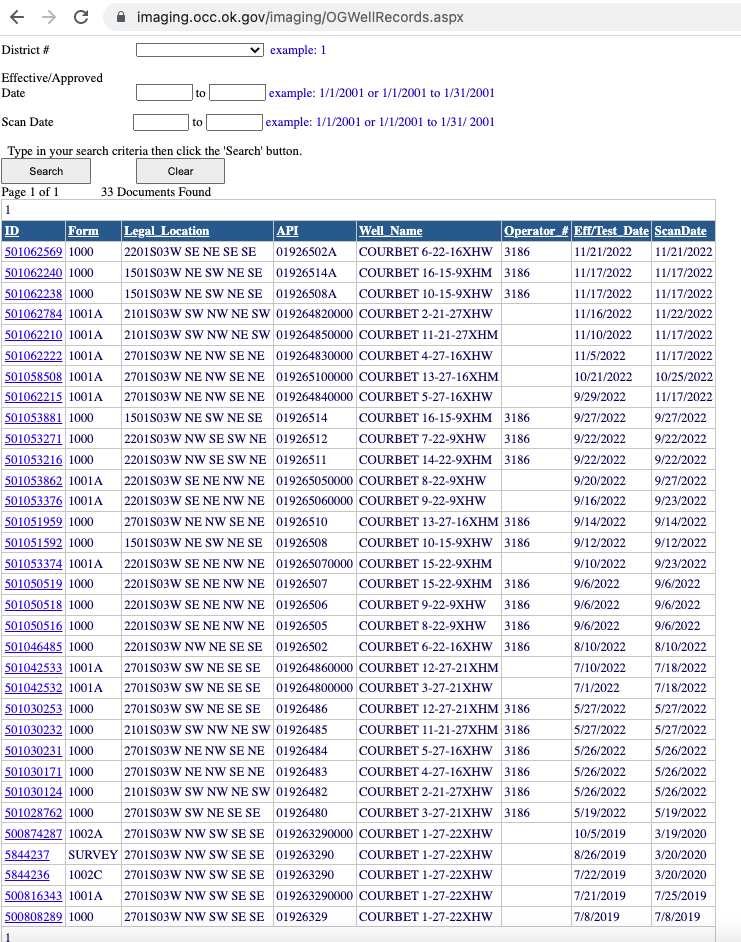Open document ID 501058508
Screen dimensions: 741x942
[34, 377]
